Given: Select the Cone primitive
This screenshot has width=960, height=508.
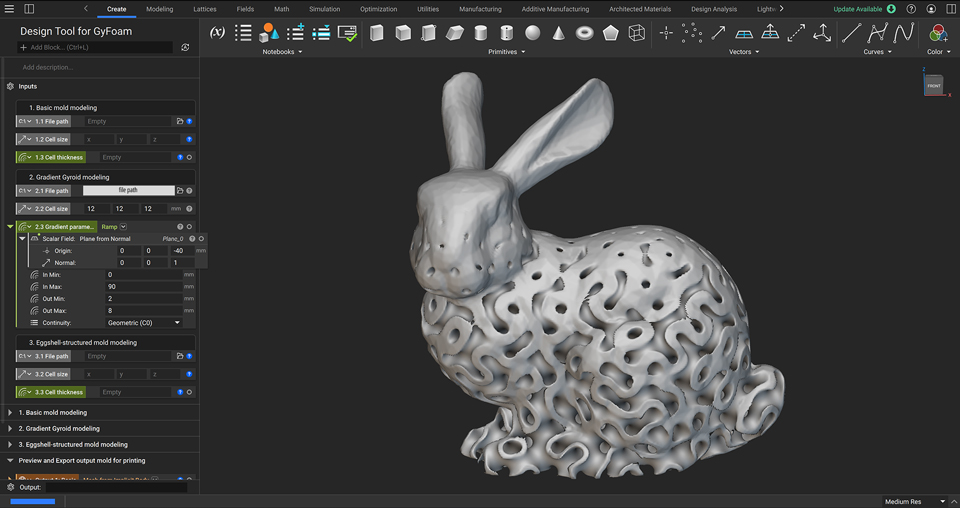Looking at the screenshot, I should [x=558, y=33].
